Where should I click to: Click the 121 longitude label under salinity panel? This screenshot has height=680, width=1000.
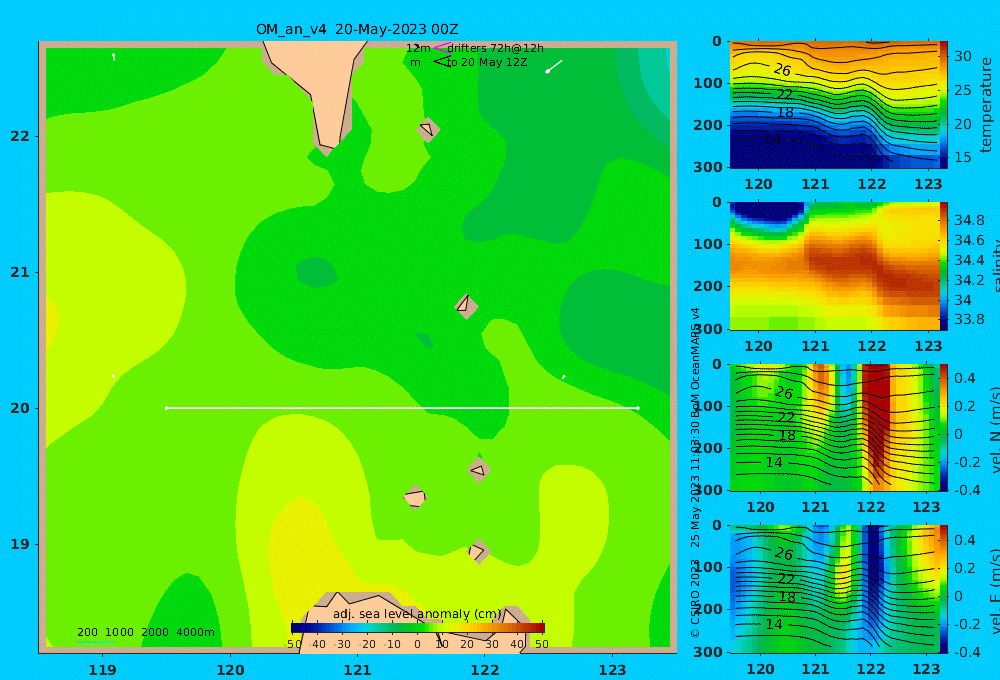click(815, 346)
